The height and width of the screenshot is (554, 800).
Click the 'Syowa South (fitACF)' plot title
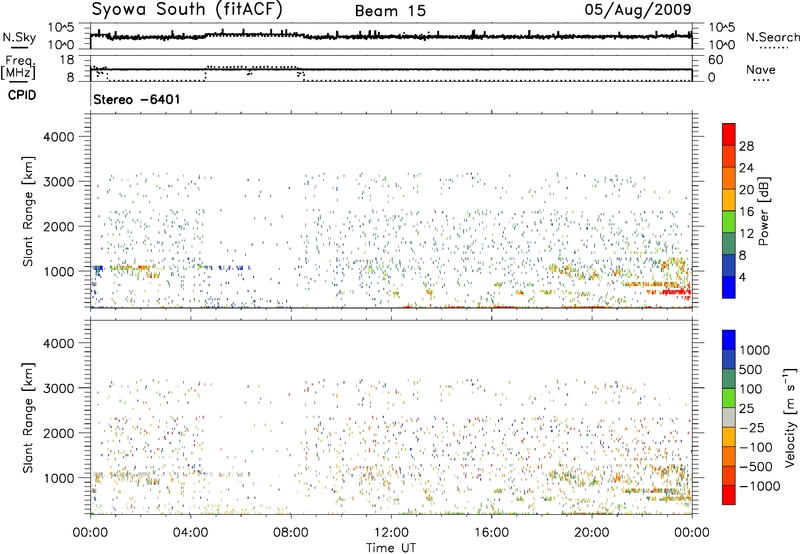coord(187,9)
